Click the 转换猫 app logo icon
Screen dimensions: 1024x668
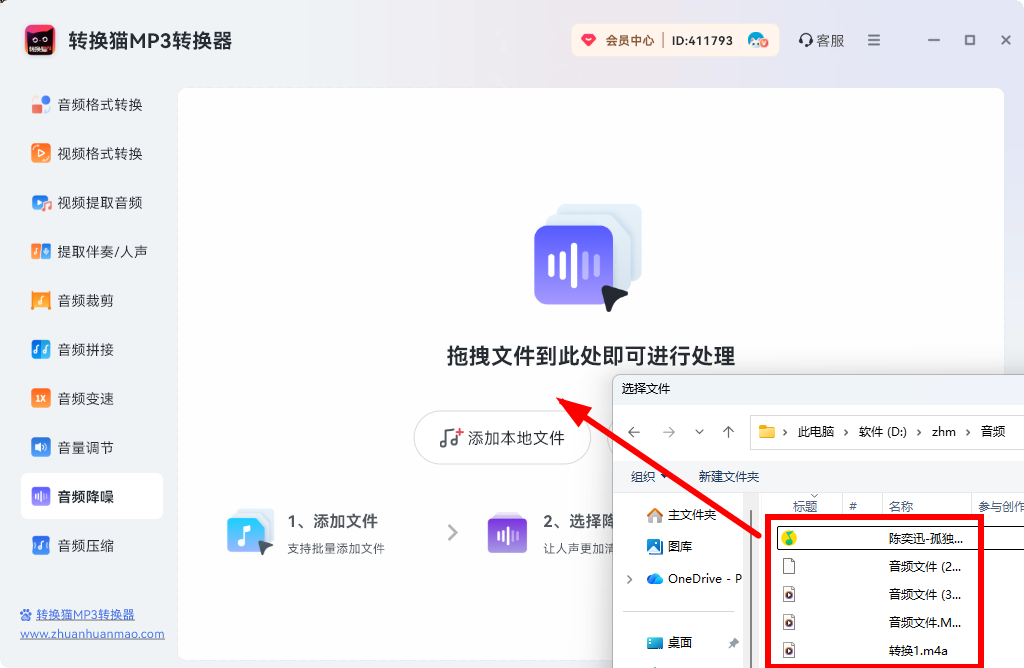40,40
